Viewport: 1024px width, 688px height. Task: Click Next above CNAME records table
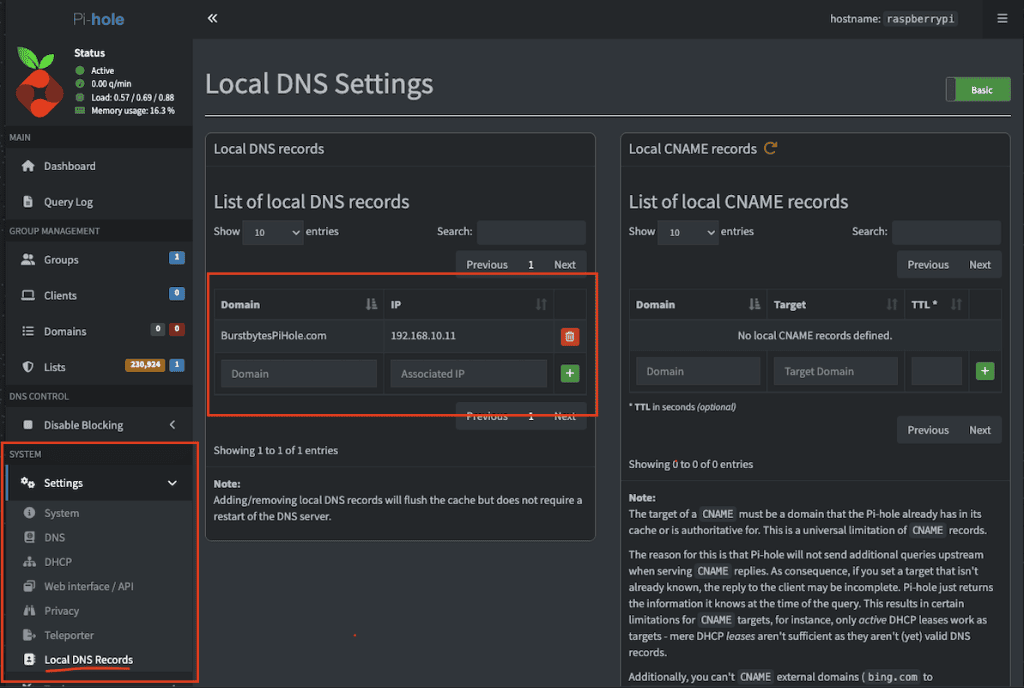(x=980, y=264)
